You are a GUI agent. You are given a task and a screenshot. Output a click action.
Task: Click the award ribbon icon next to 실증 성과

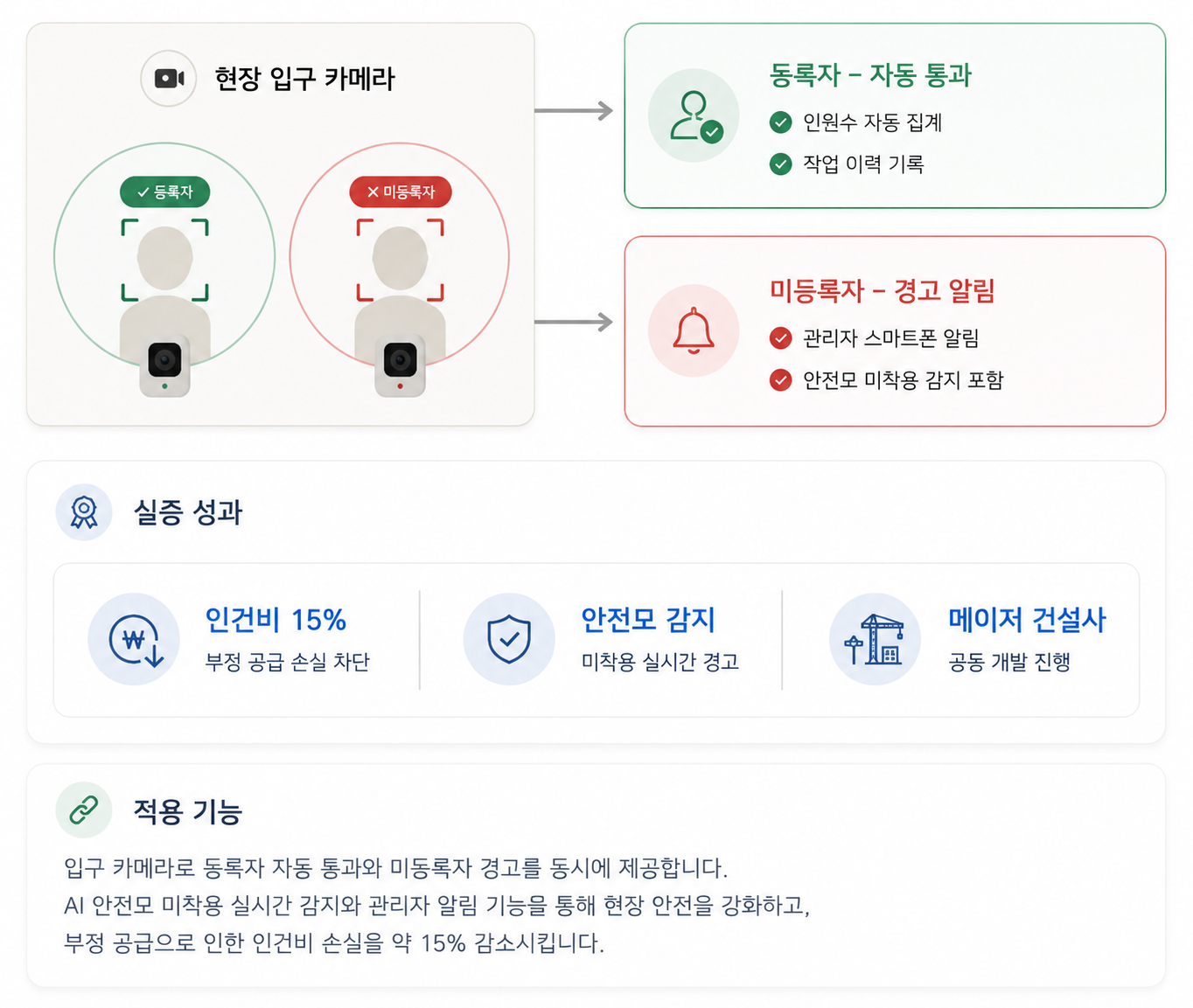point(84,512)
